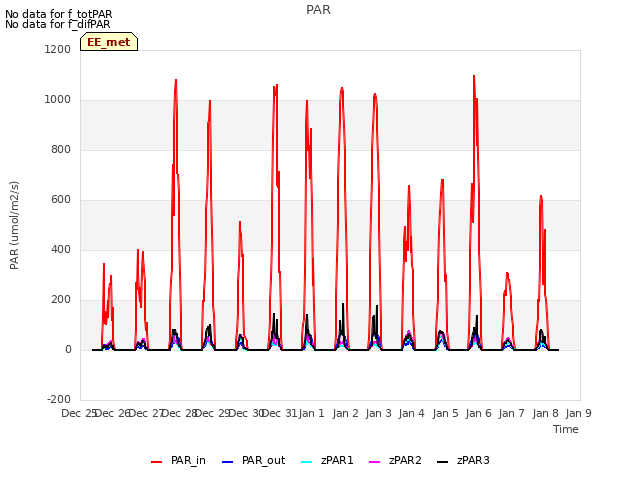
Task: Click the PAR_in legend entry
Action: point(178,461)
